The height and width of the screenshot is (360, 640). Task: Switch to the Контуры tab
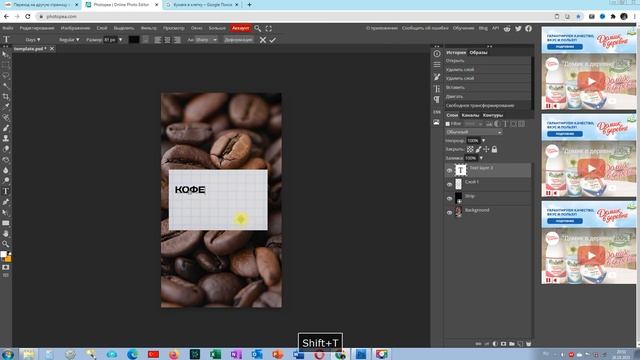pyautogui.click(x=493, y=116)
